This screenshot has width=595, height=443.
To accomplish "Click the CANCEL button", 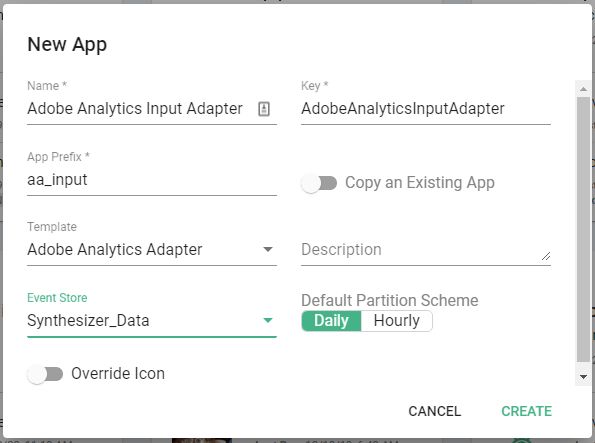I will pos(434,411).
